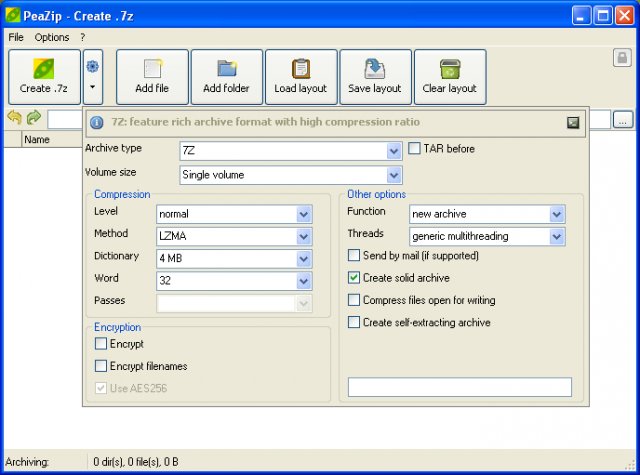This screenshot has height=475, width=640.
Task: Open the gear options dropdown button
Action: coord(93,77)
